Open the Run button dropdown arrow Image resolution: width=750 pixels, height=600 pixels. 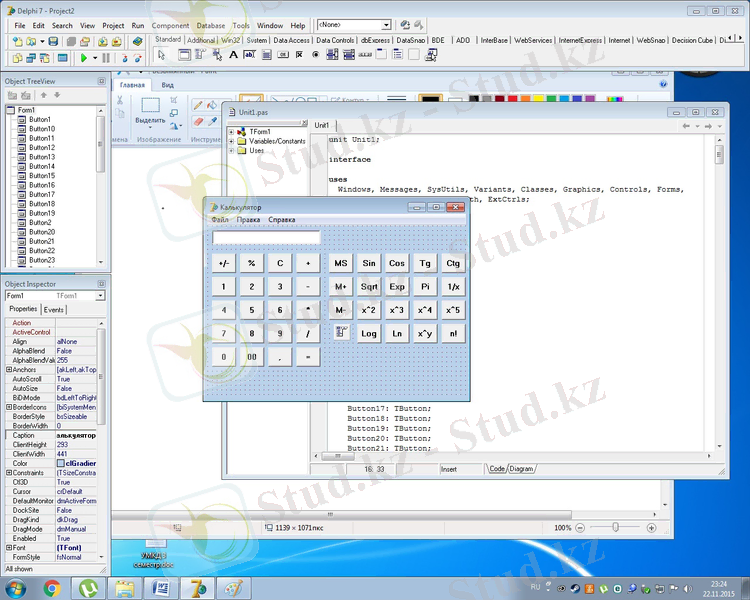[95, 58]
